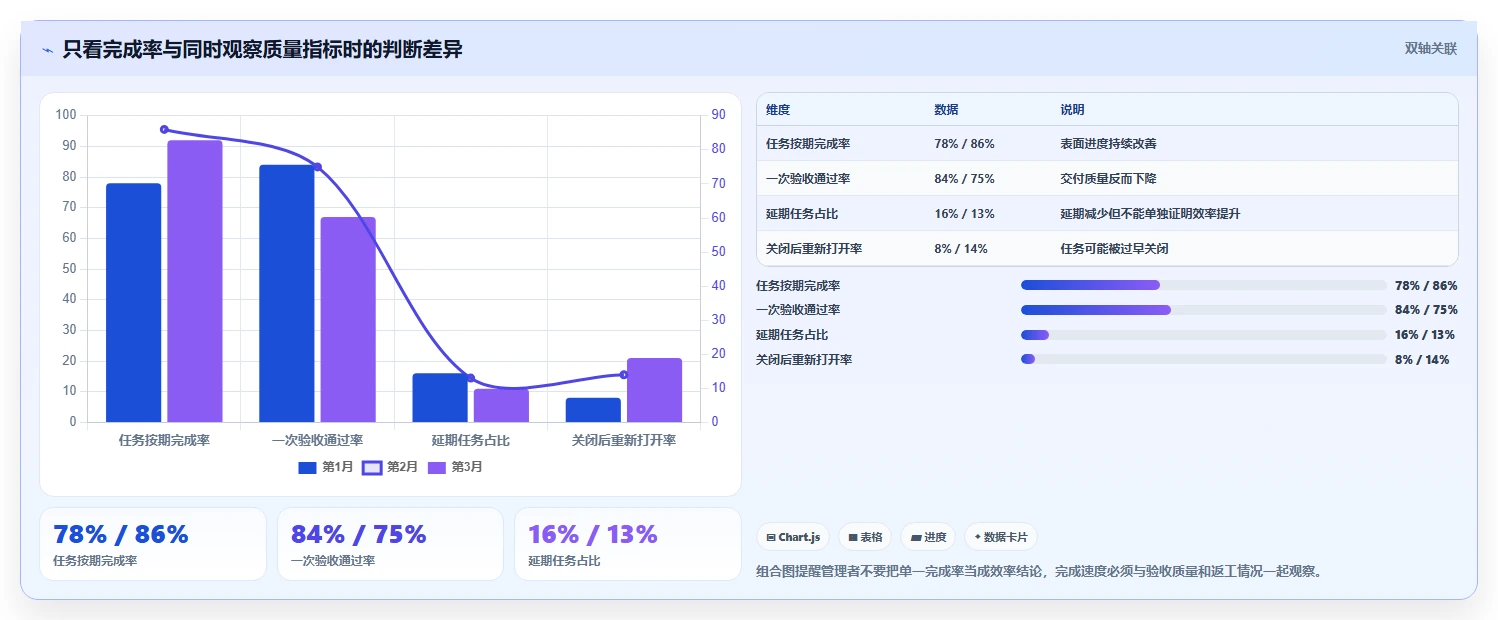1498x620 pixels.
Task: Select the 表格 tag chip
Action: [x=865, y=537]
